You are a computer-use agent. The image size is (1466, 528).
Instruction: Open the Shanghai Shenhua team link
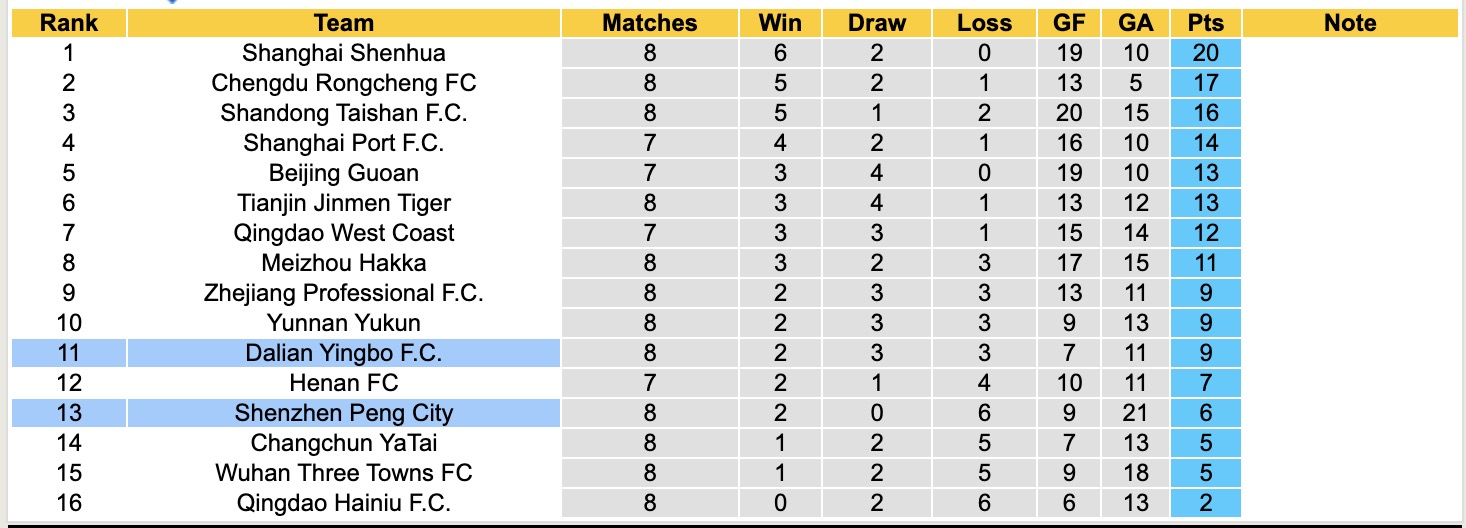tap(343, 53)
